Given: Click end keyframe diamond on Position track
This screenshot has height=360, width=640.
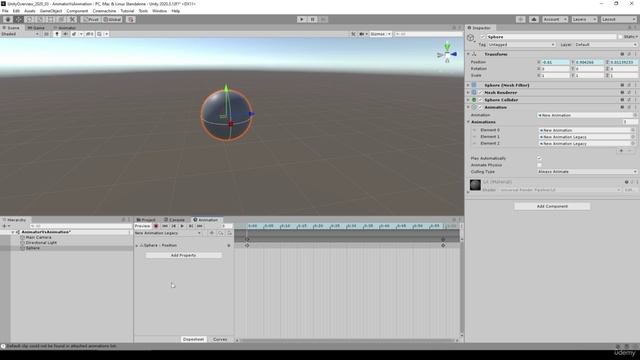Looking at the screenshot, I should (x=443, y=245).
